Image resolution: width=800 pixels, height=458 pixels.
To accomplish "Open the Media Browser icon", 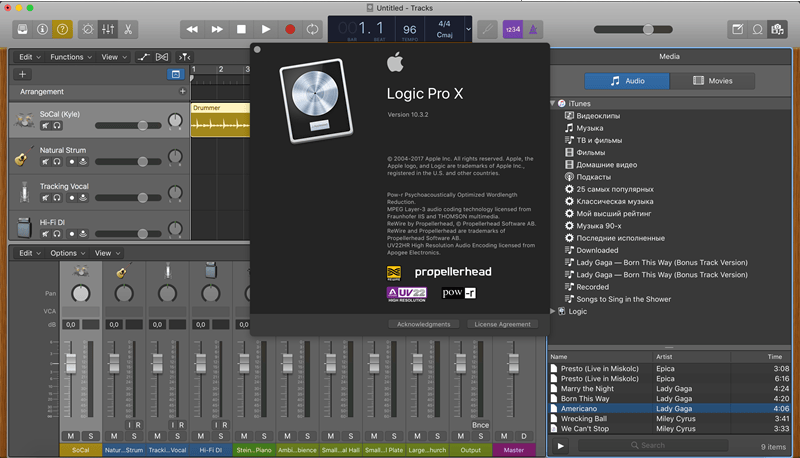I will tap(778, 30).
